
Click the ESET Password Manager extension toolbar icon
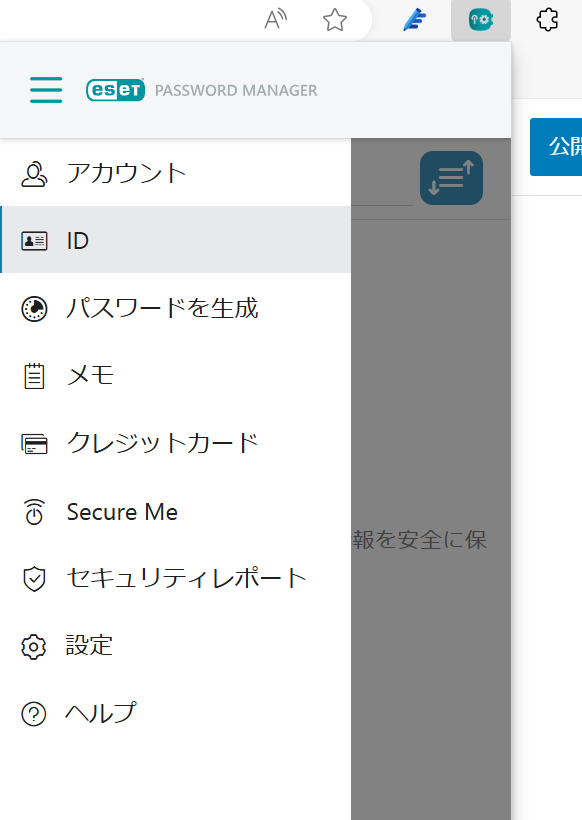[481, 20]
